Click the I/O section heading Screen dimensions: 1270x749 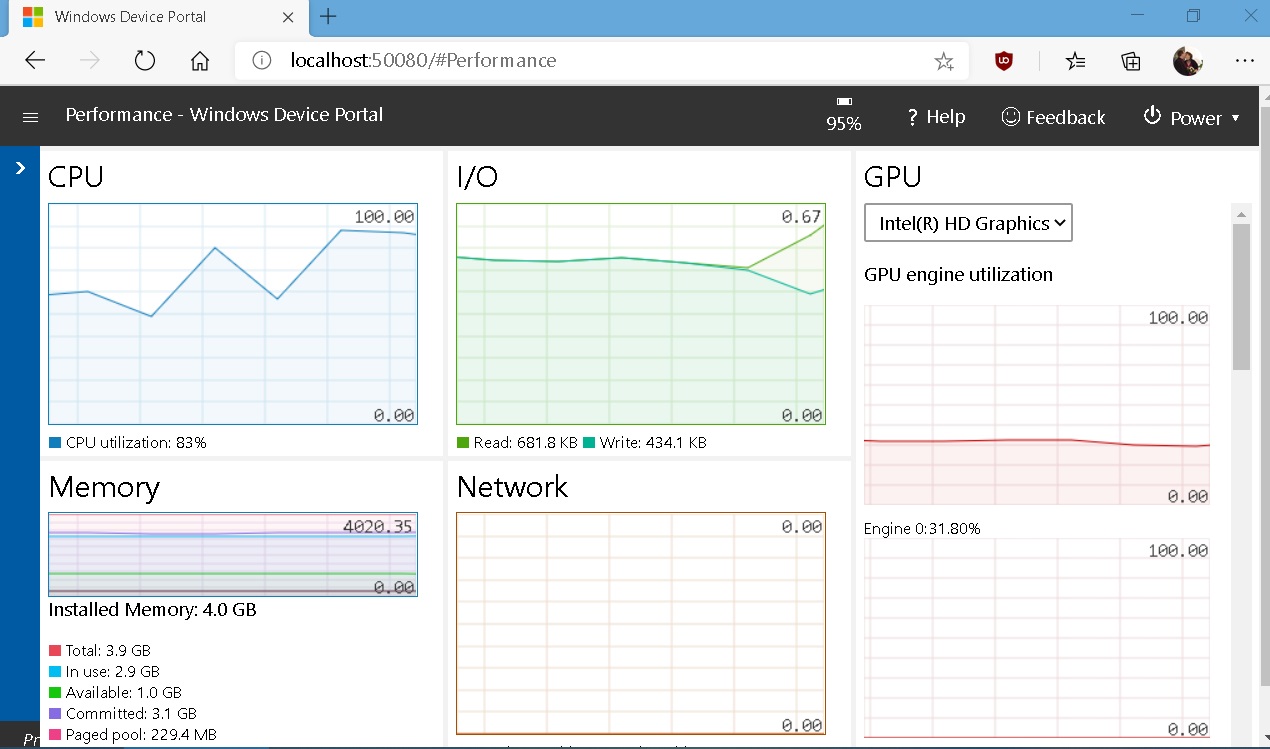tap(477, 177)
